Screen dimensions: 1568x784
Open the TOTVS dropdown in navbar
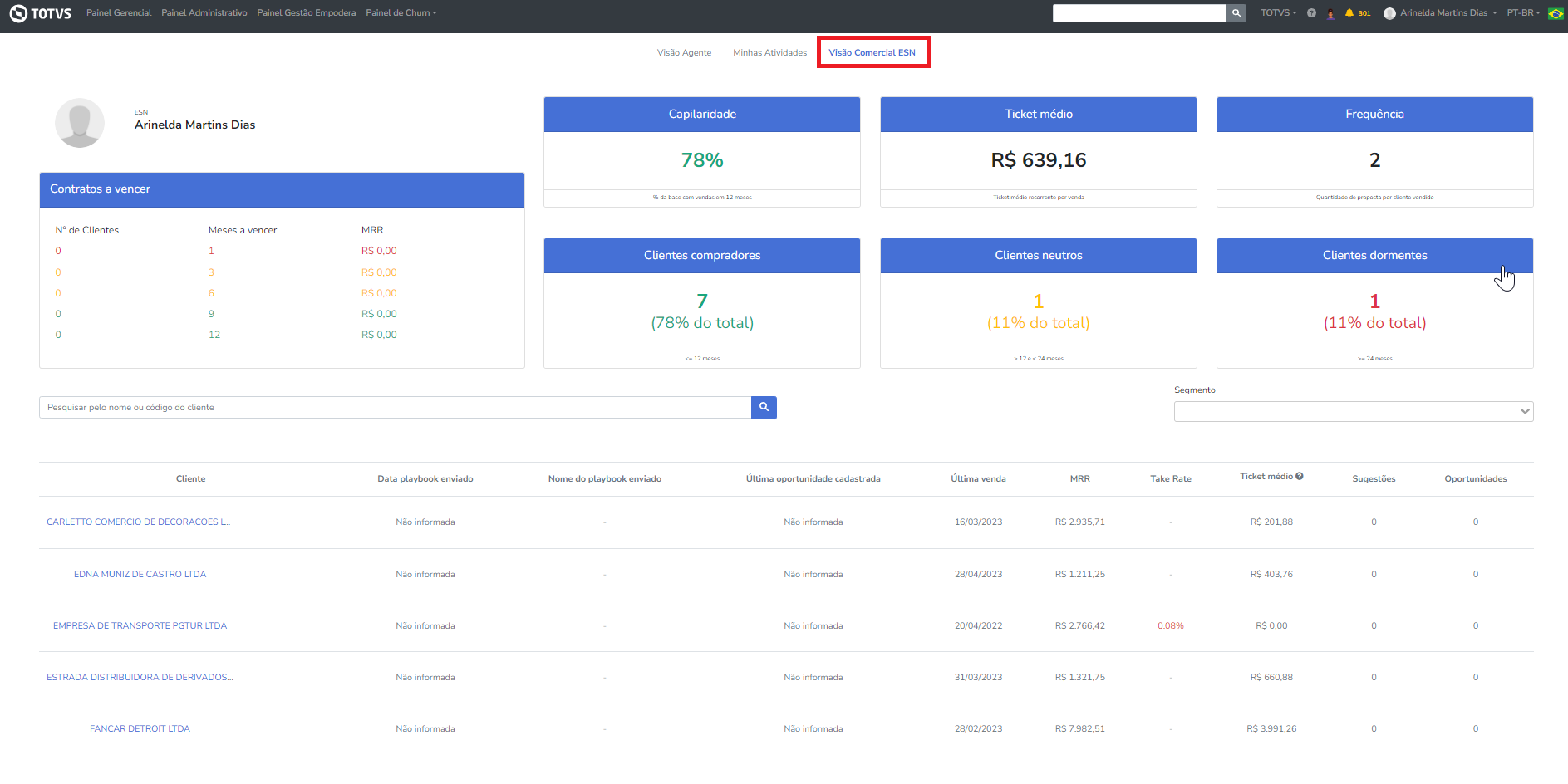[x=1278, y=13]
